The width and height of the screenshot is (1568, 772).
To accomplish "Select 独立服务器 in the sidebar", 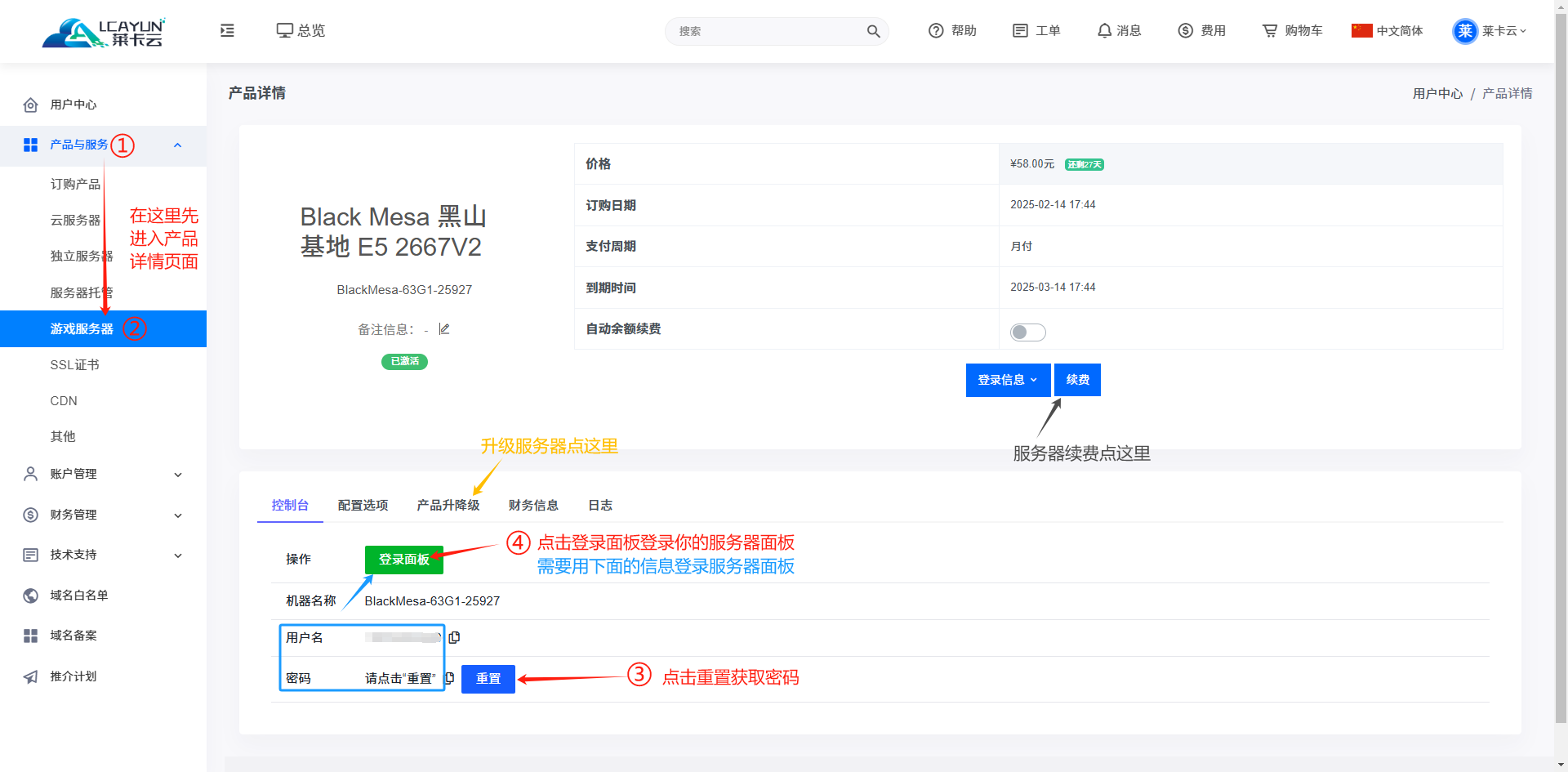I will (x=82, y=256).
